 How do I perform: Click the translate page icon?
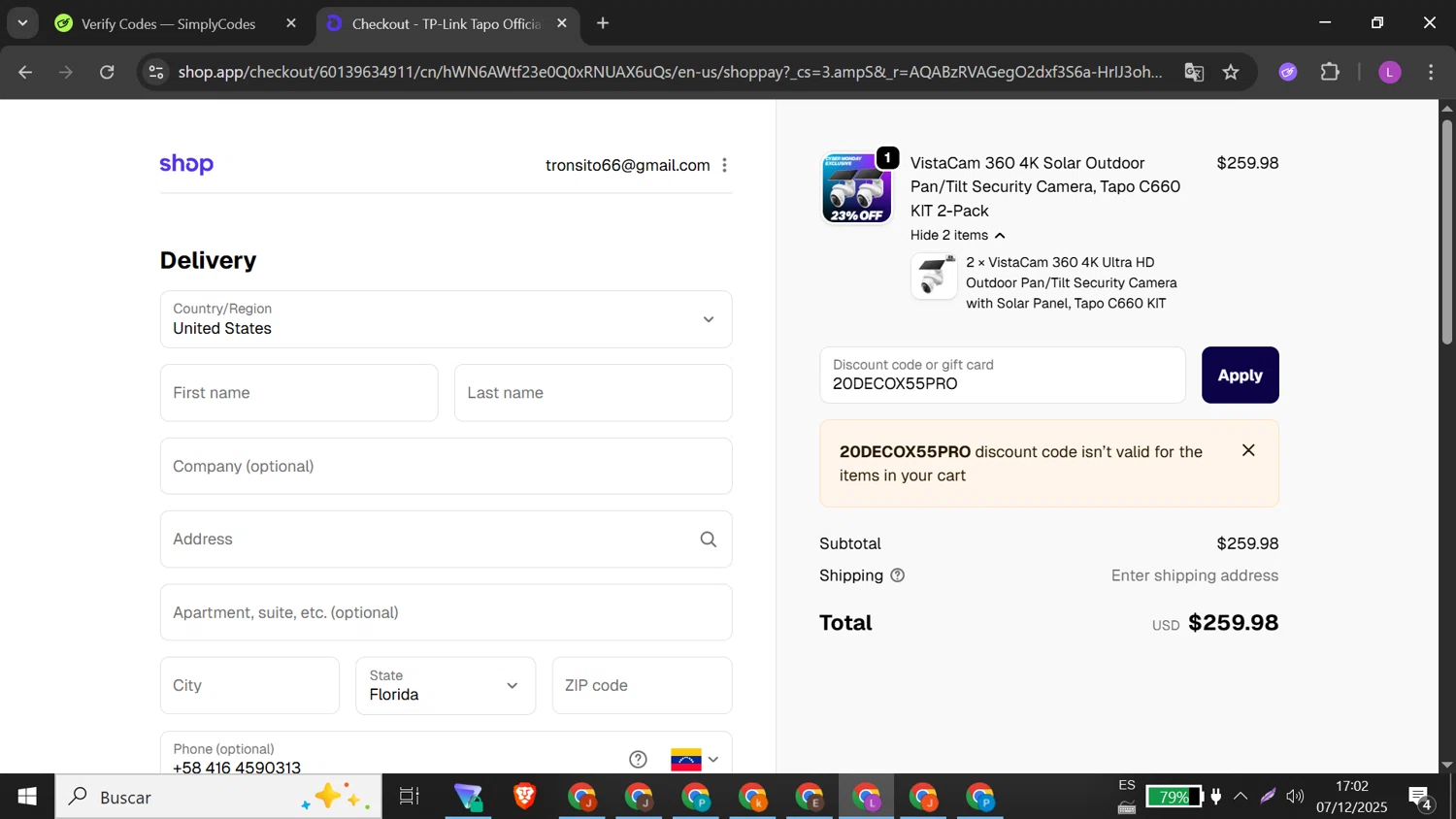1194,72
